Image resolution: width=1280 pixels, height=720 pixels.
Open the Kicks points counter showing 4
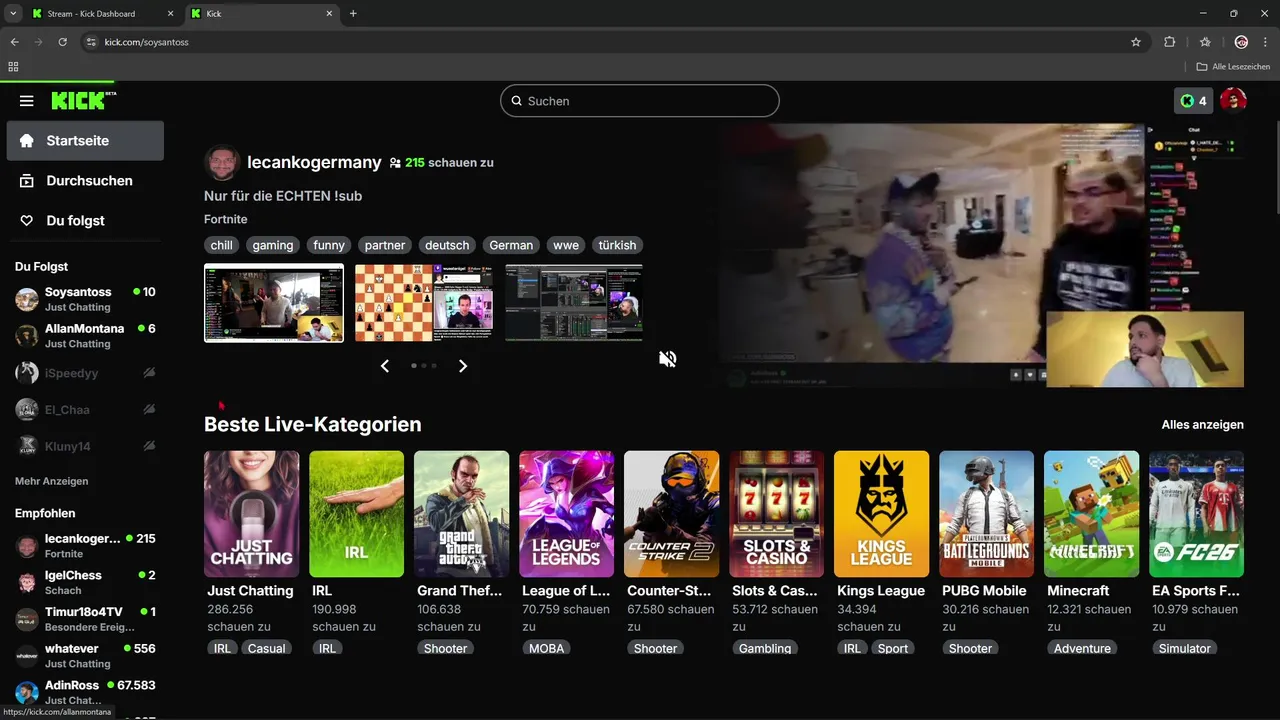click(x=1193, y=101)
